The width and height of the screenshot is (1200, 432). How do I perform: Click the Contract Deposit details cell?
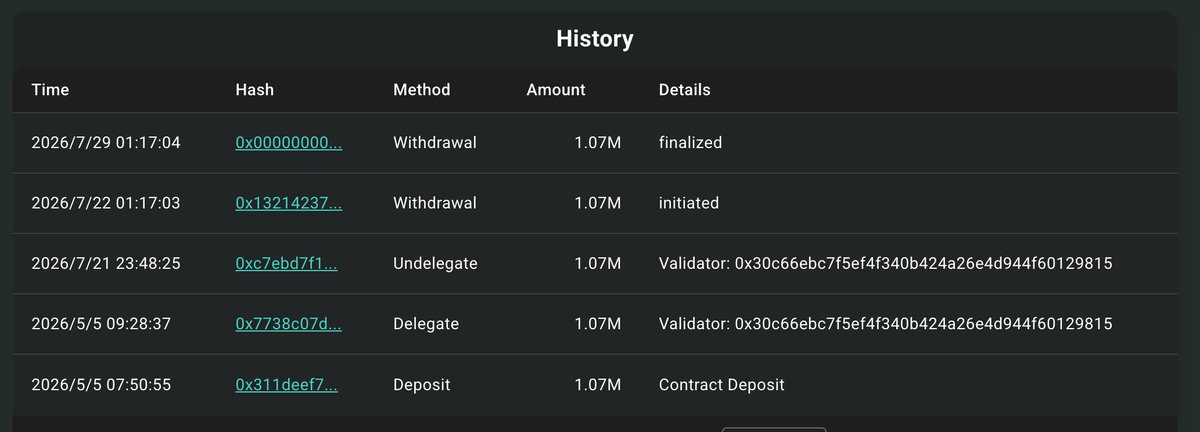pos(722,385)
